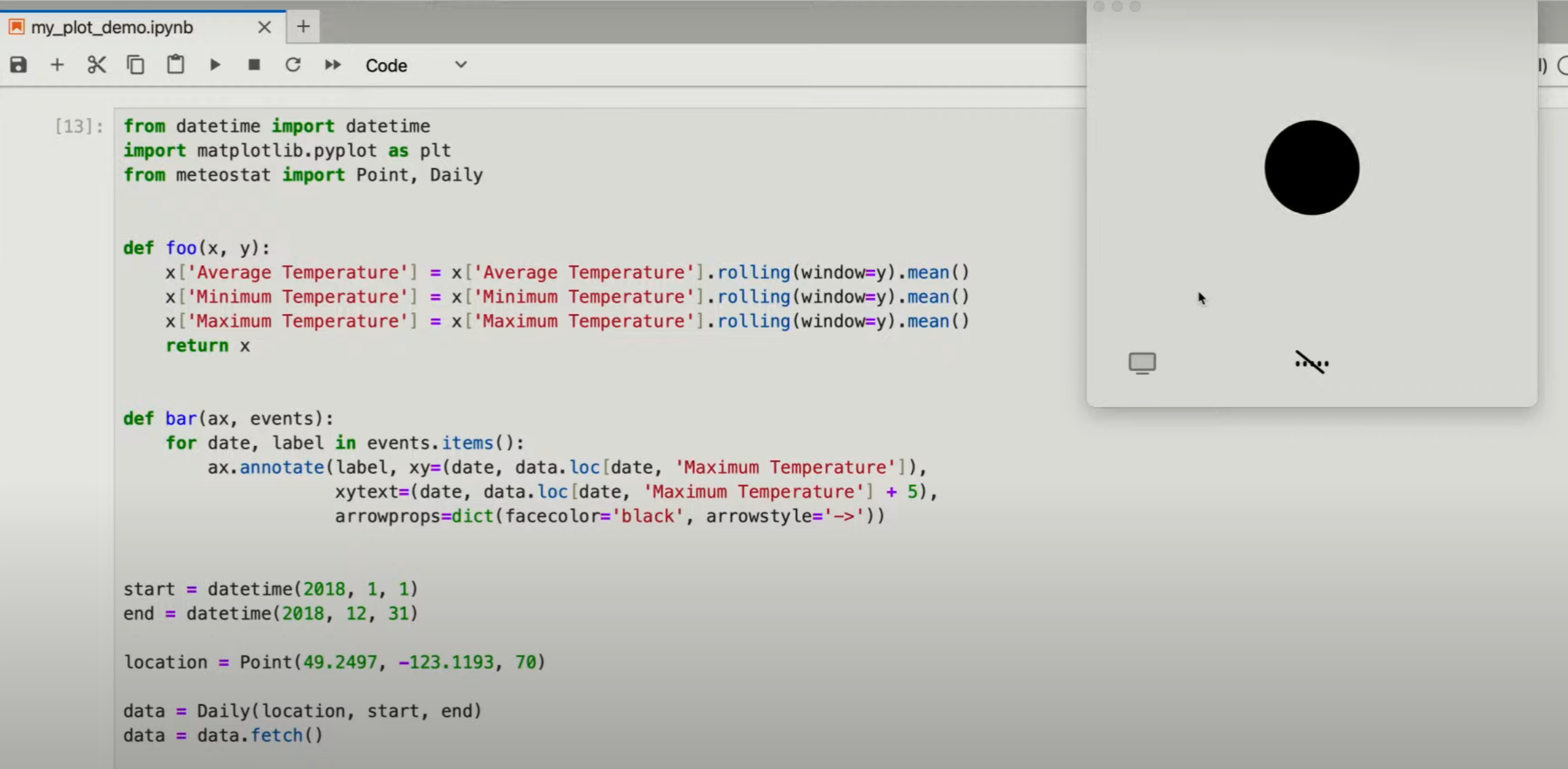Close the my_plot_demo.ipynb tab
Image resolution: width=1568 pixels, height=769 pixels.
coord(264,28)
